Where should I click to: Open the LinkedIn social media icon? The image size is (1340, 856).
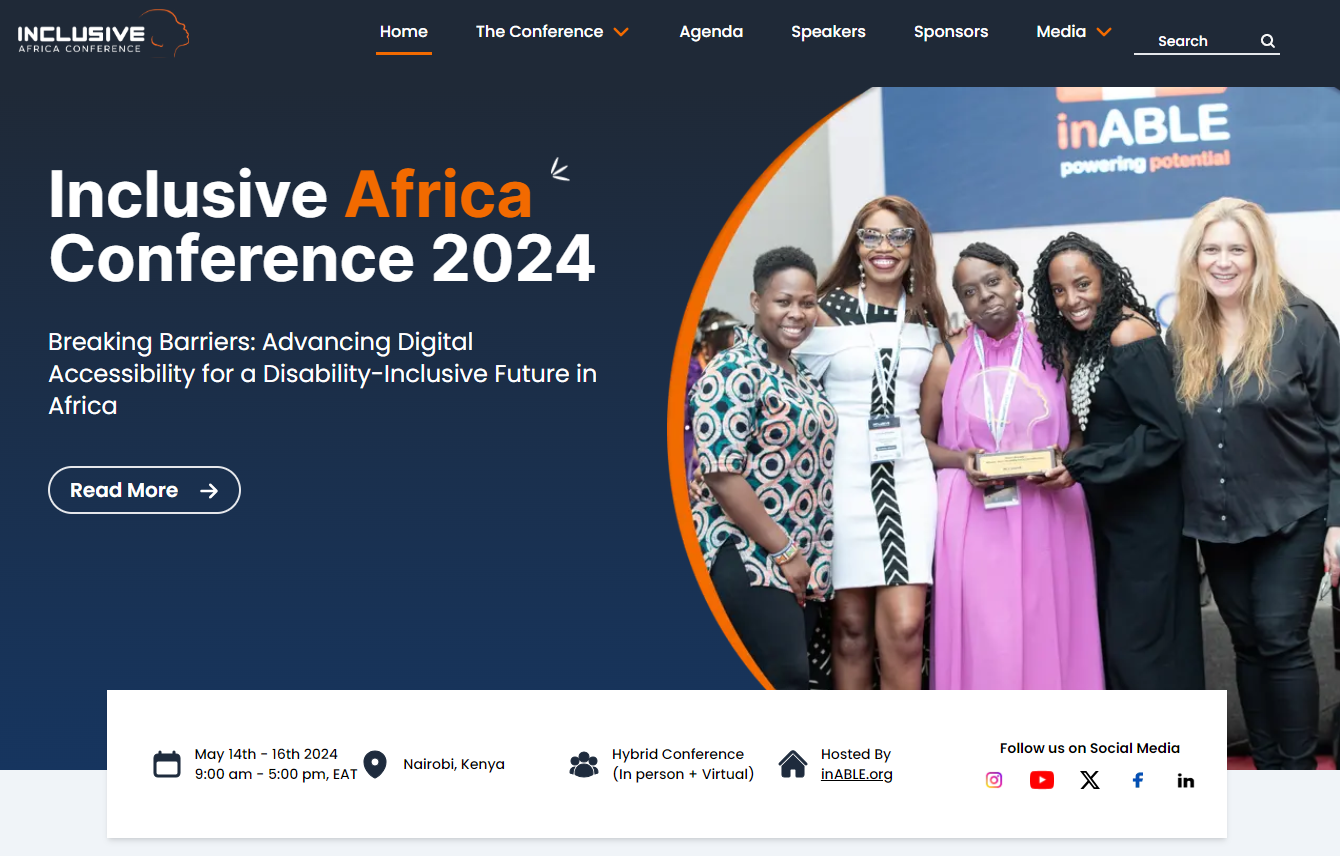(x=1186, y=780)
